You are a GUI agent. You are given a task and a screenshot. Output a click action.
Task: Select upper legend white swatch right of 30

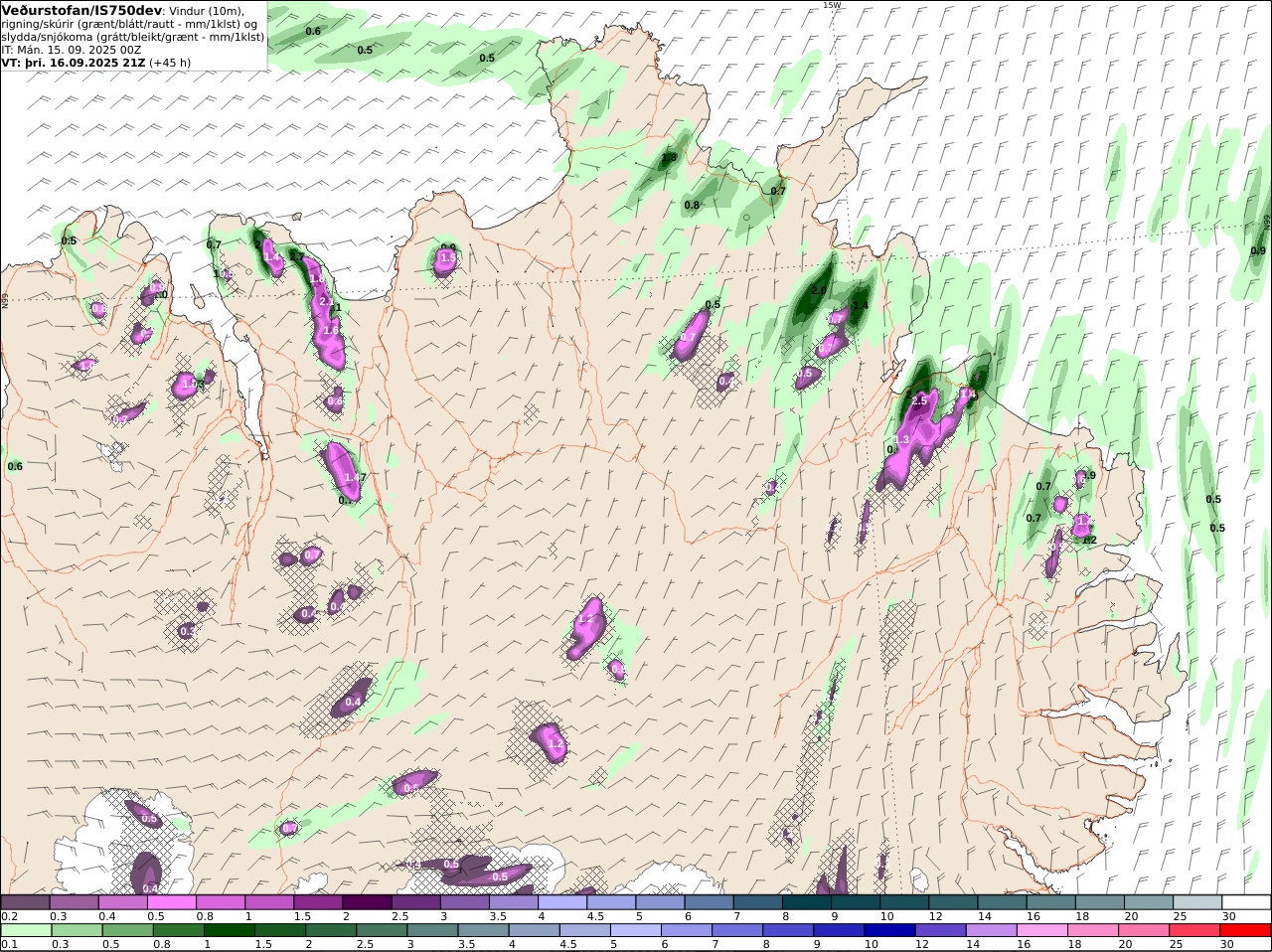(1247, 902)
